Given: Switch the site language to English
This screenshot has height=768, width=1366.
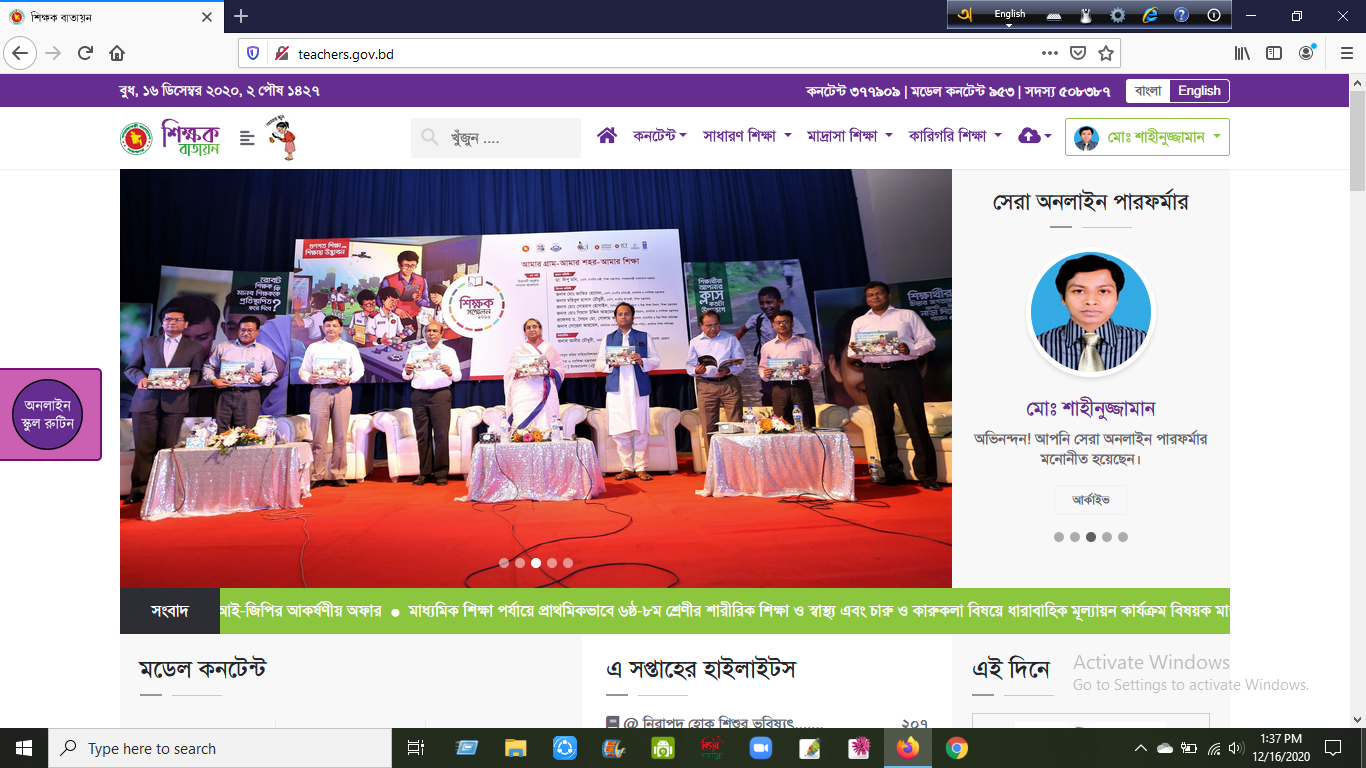Looking at the screenshot, I should 1199,91.
